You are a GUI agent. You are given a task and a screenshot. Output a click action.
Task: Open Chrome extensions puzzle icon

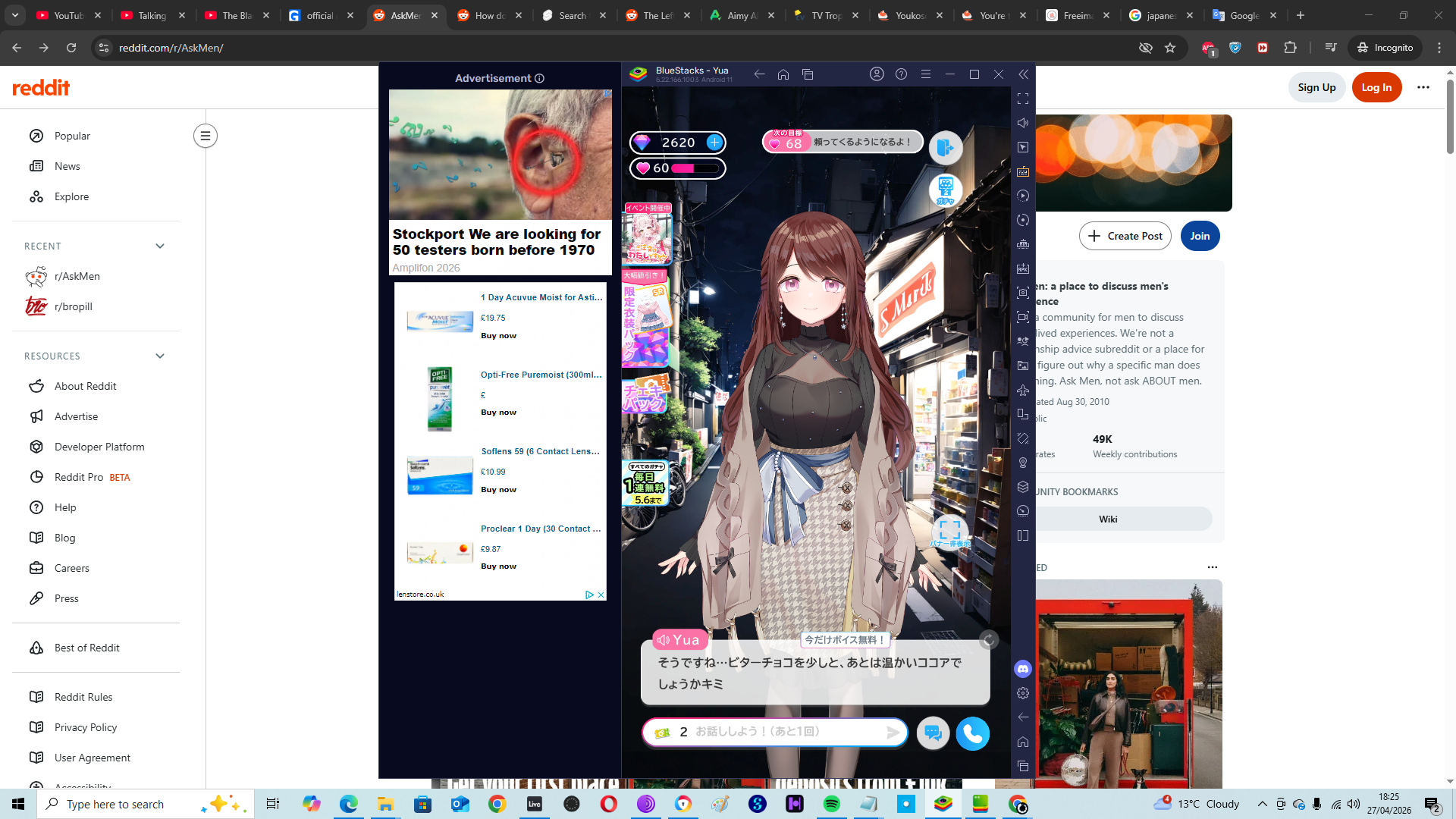(x=1290, y=48)
